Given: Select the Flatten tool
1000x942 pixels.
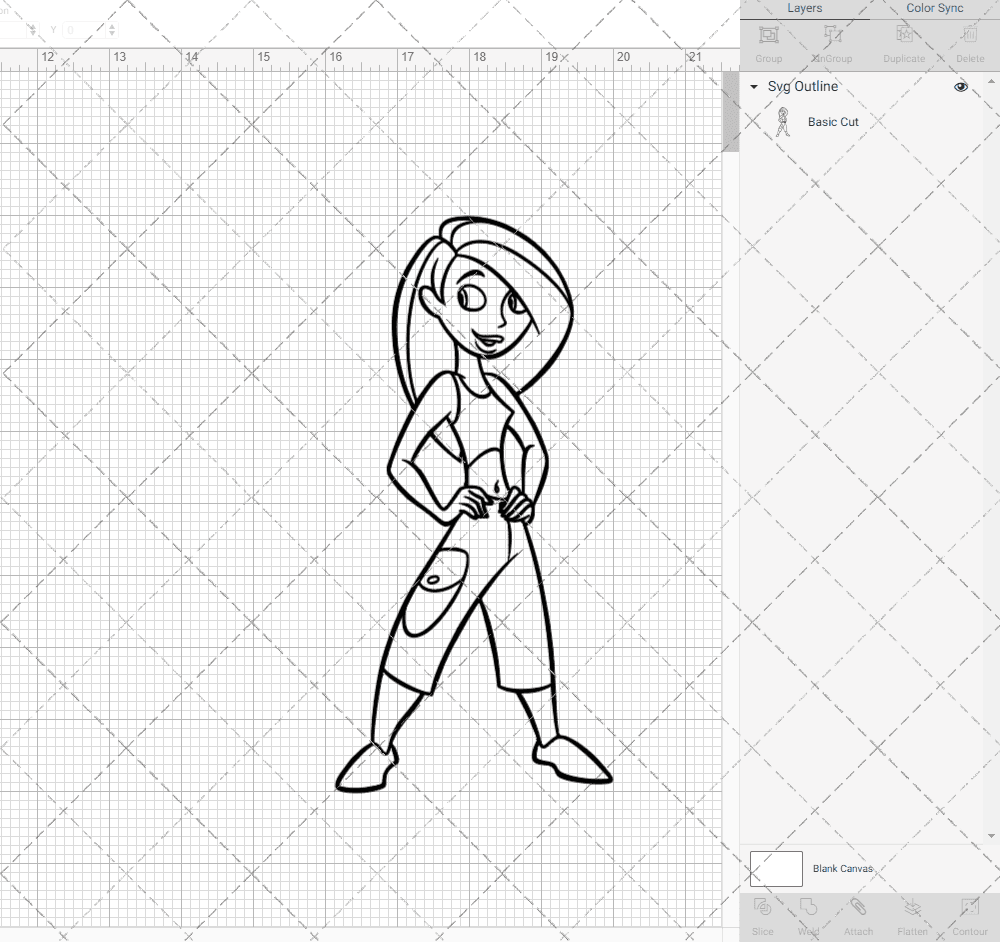Looking at the screenshot, I should (912, 915).
